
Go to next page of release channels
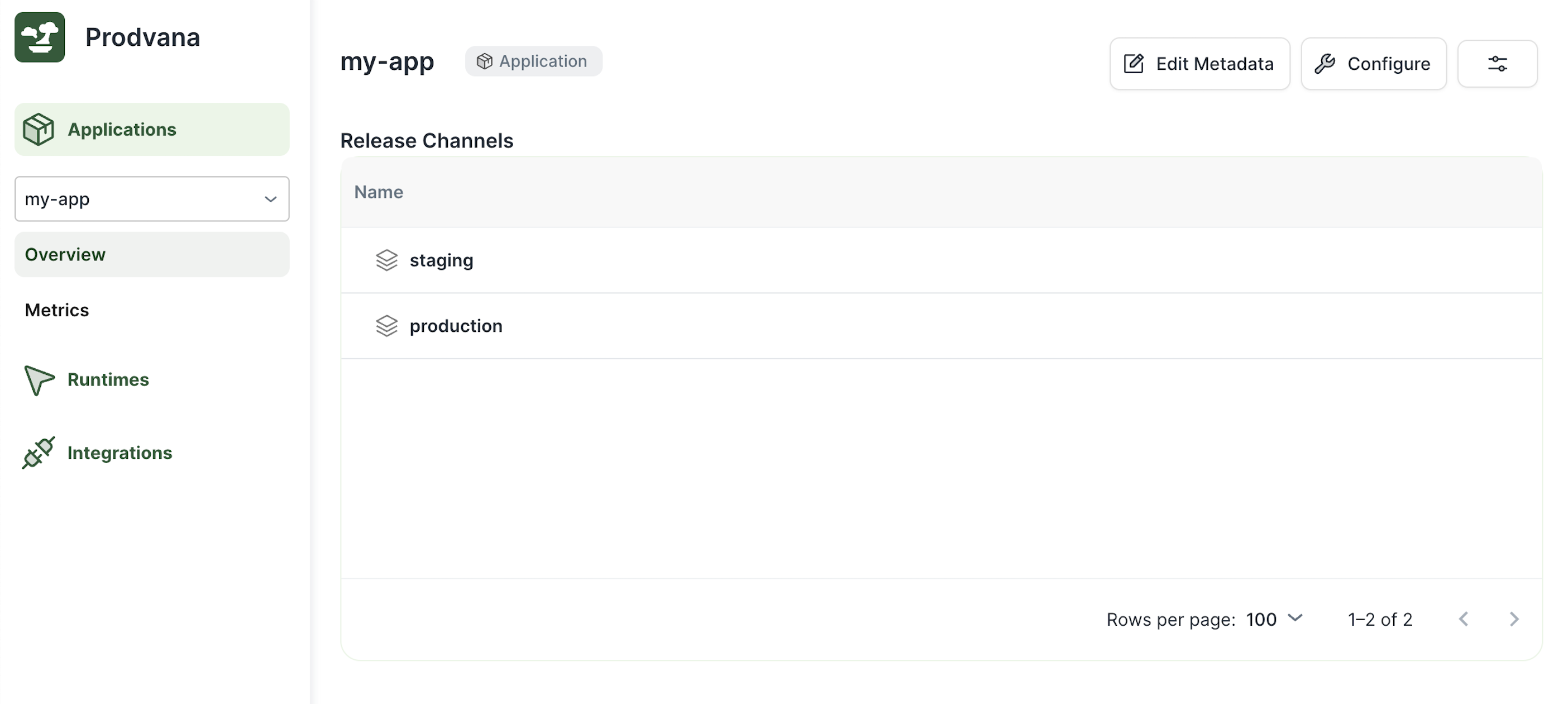pos(1514,619)
